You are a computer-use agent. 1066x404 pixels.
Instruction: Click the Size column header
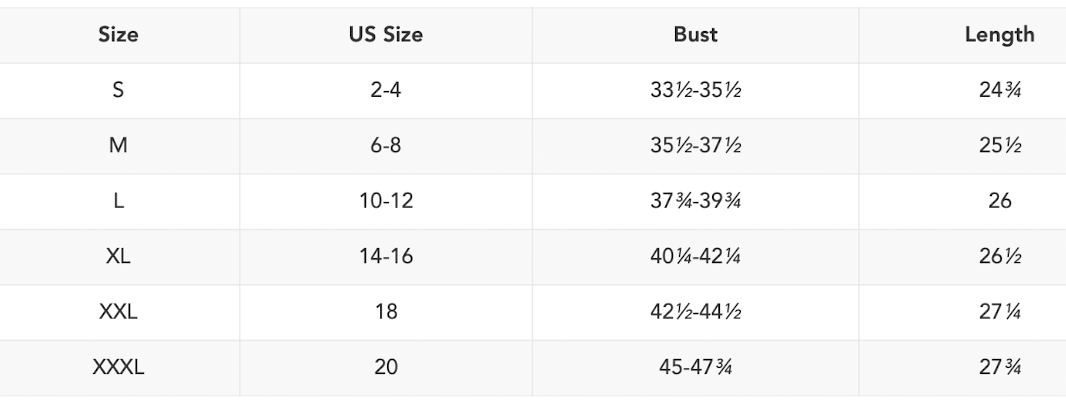coord(119,35)
